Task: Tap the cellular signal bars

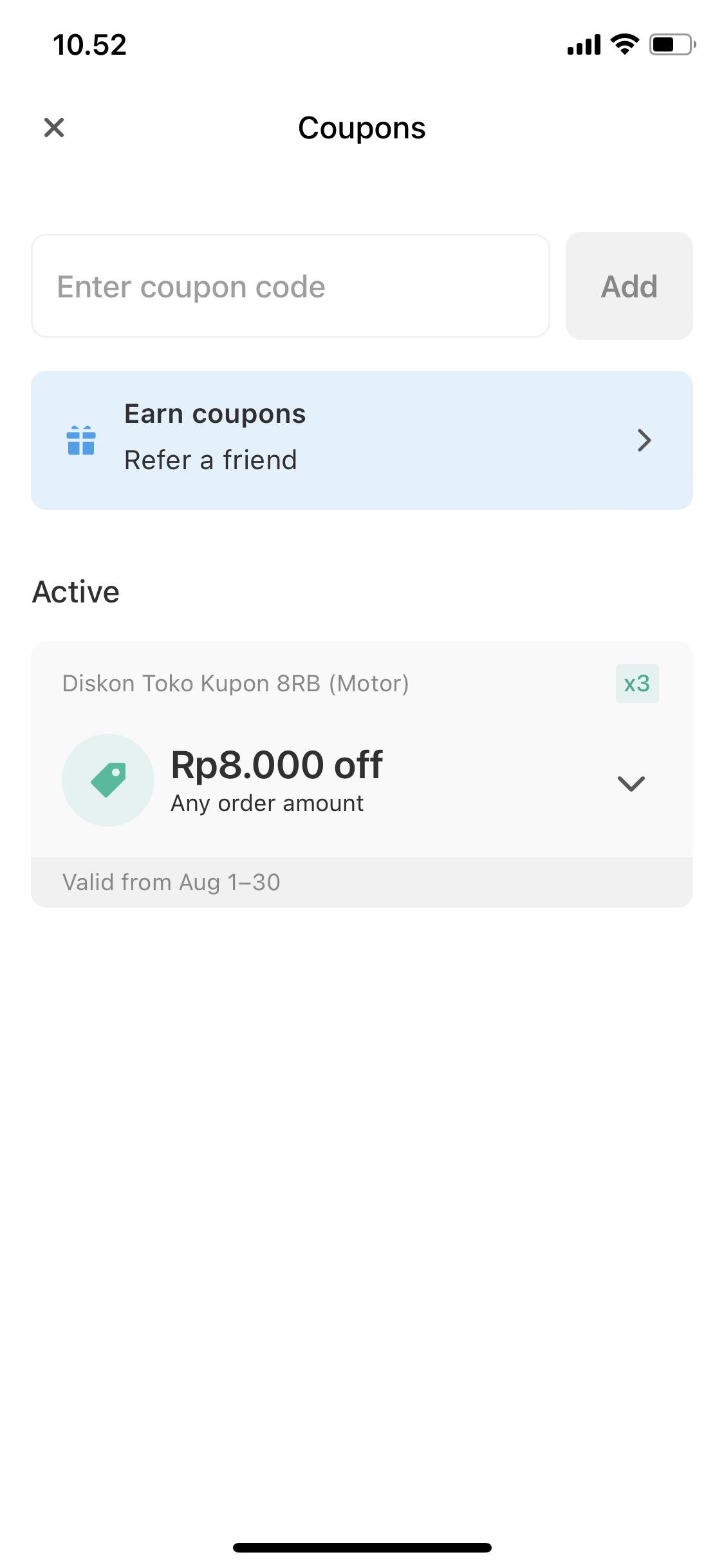Action: [584, 44]
